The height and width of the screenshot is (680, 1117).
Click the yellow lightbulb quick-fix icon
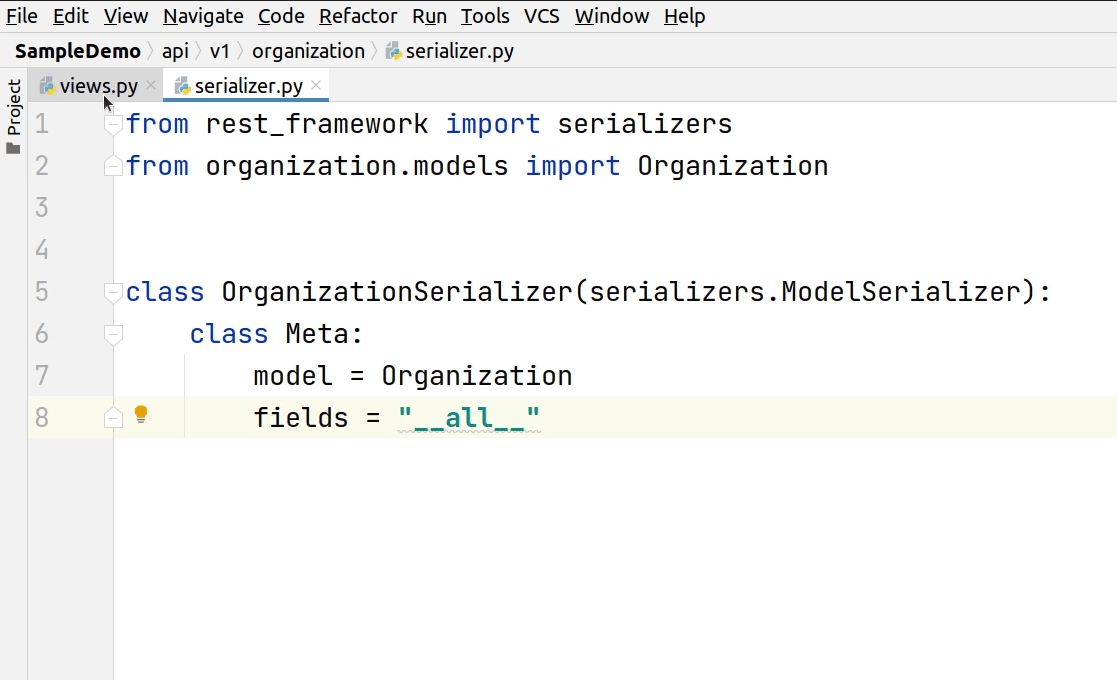coord(141,414)
